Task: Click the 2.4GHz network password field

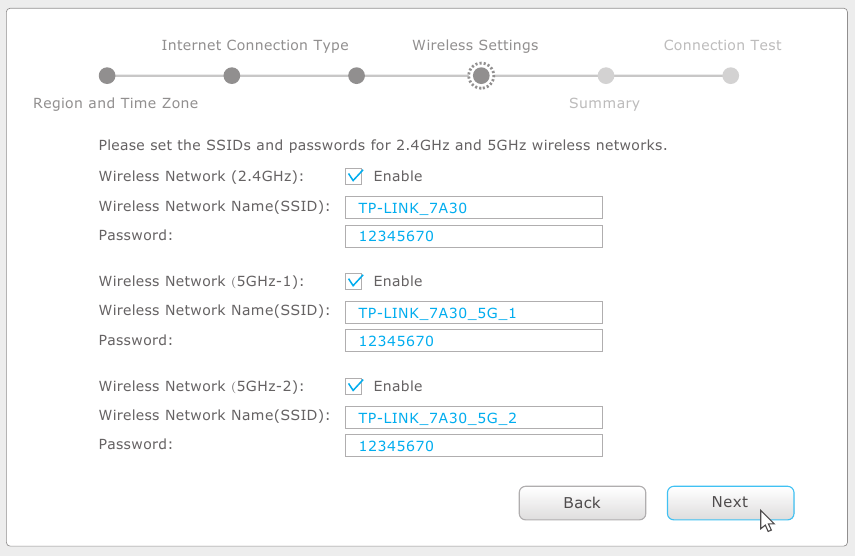Action: point(474,236)
